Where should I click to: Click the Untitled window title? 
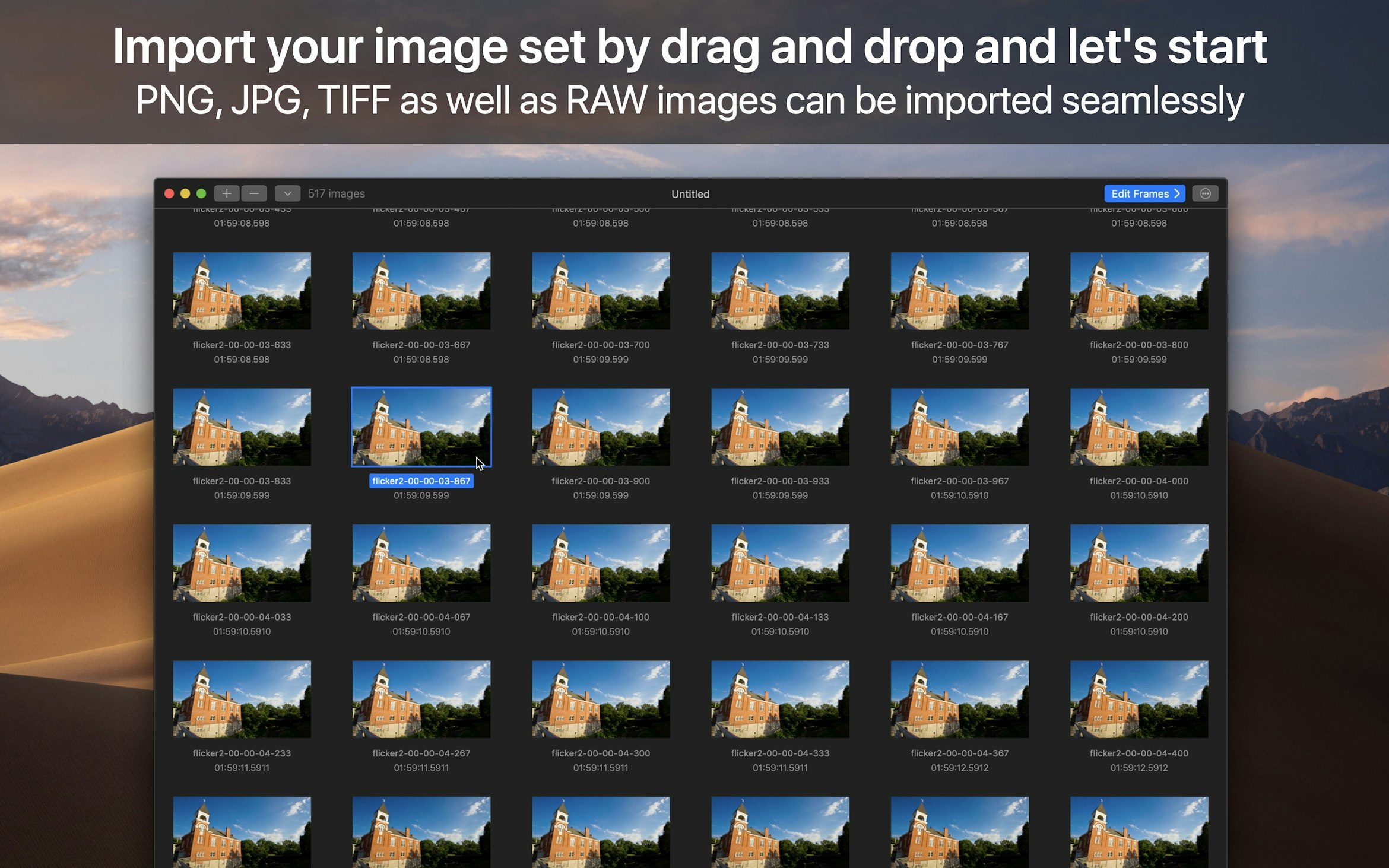pos(690,194)
